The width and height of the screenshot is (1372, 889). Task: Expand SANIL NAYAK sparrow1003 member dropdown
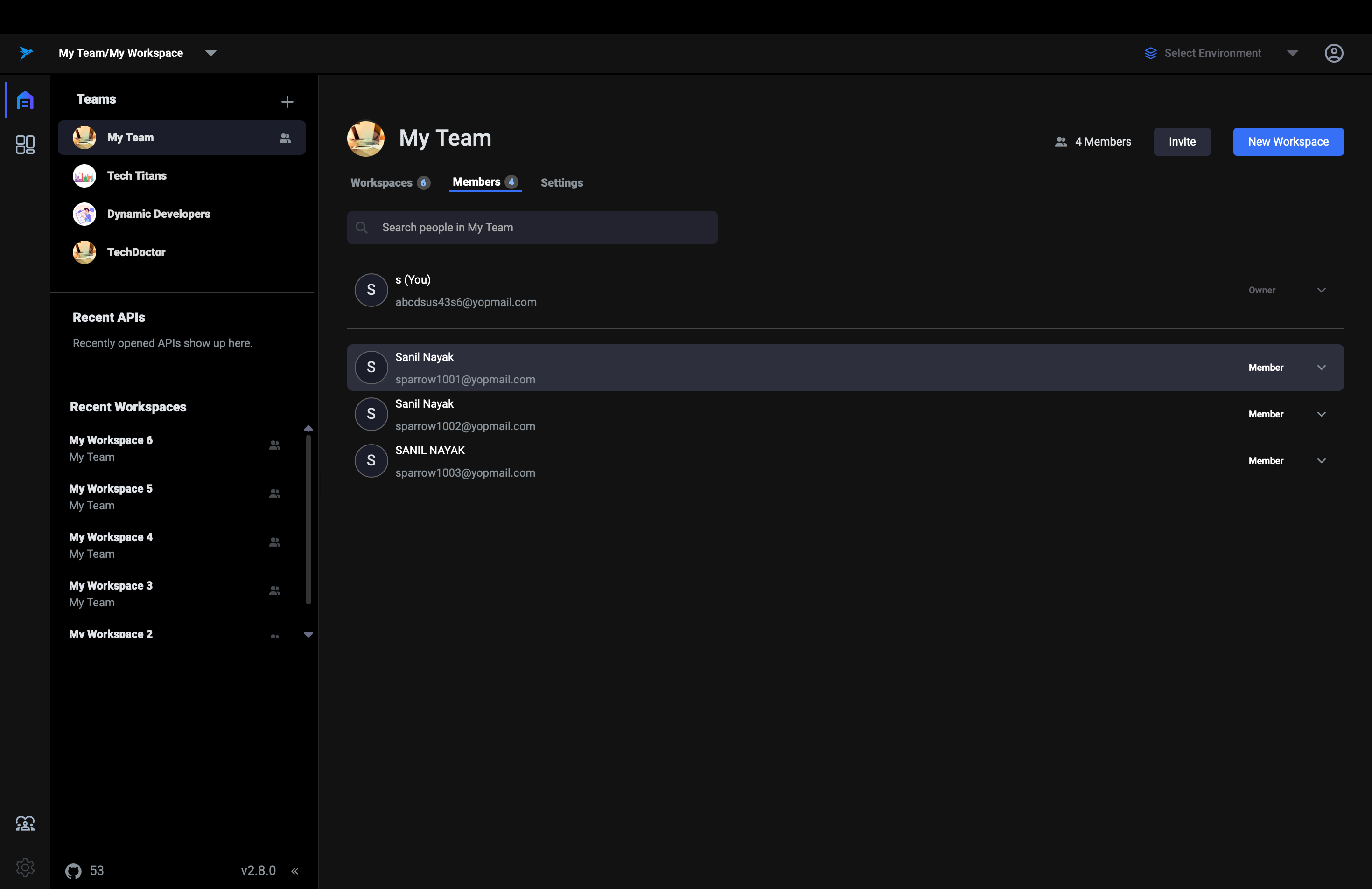coord(1322,461)
